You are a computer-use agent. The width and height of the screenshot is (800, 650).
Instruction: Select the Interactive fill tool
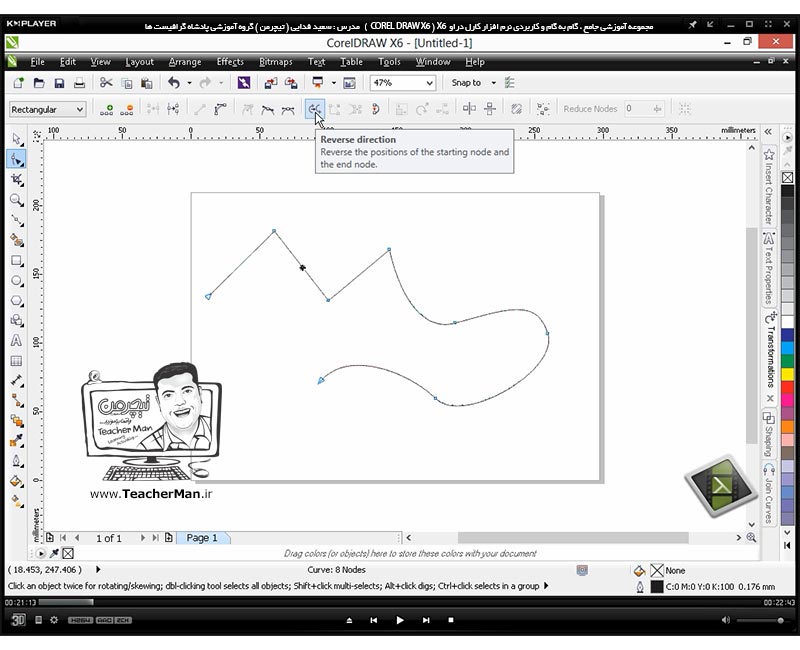coord(16,502)
